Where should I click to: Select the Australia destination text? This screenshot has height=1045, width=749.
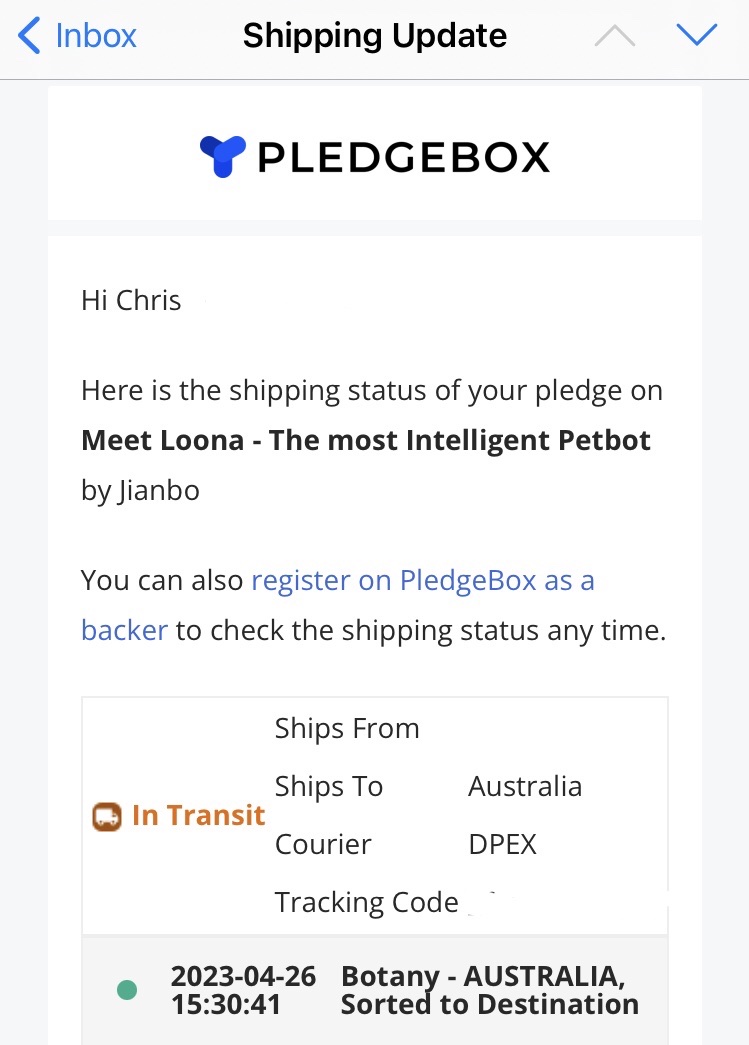click(x=525, y=786)
